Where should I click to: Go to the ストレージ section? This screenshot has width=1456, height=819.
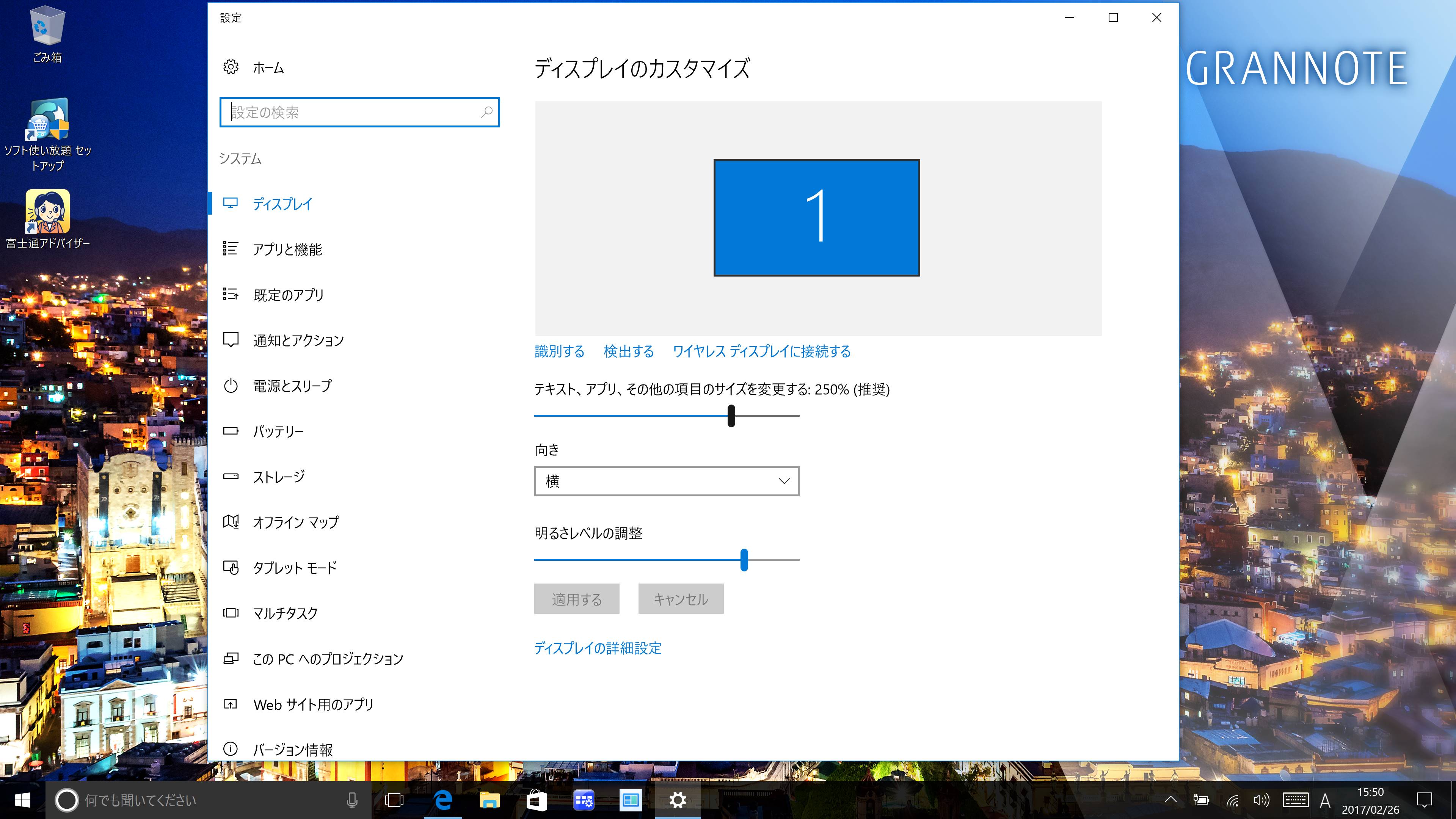coord(279,477)
